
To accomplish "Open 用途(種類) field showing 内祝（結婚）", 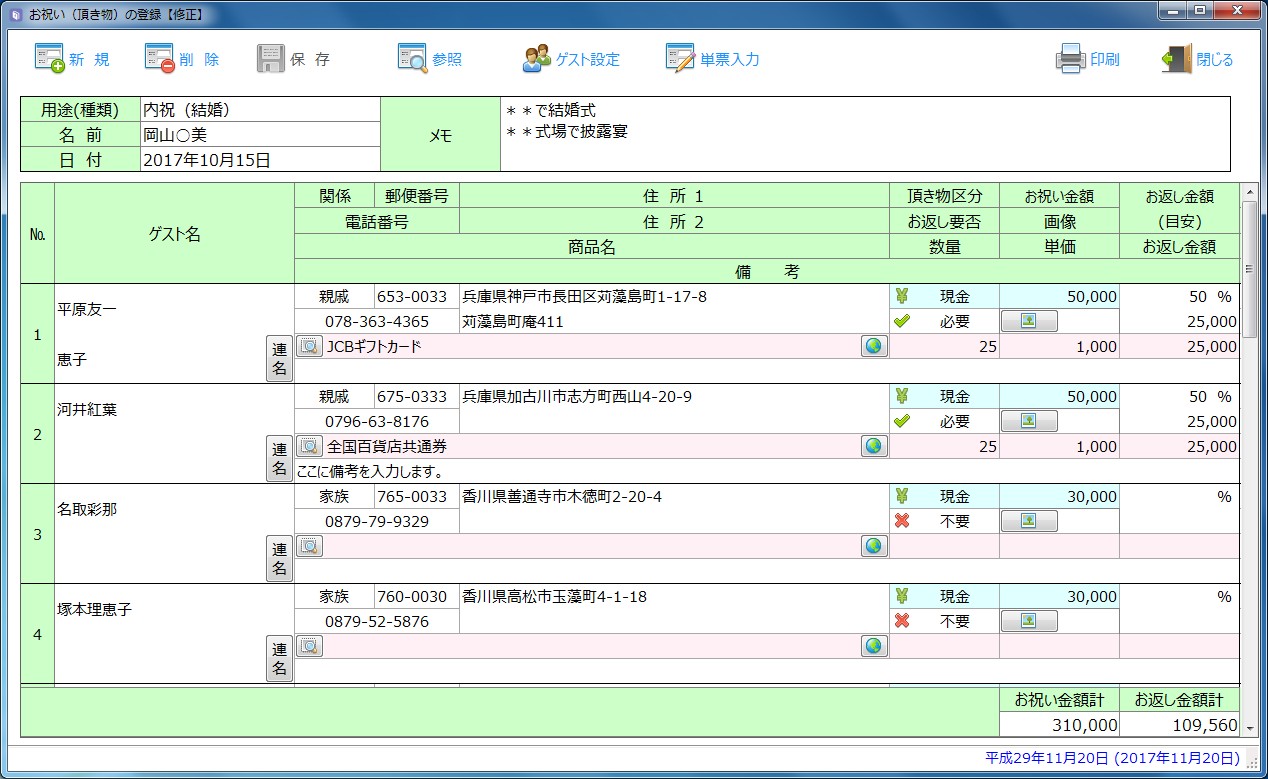I will click(x=260, y=109).
